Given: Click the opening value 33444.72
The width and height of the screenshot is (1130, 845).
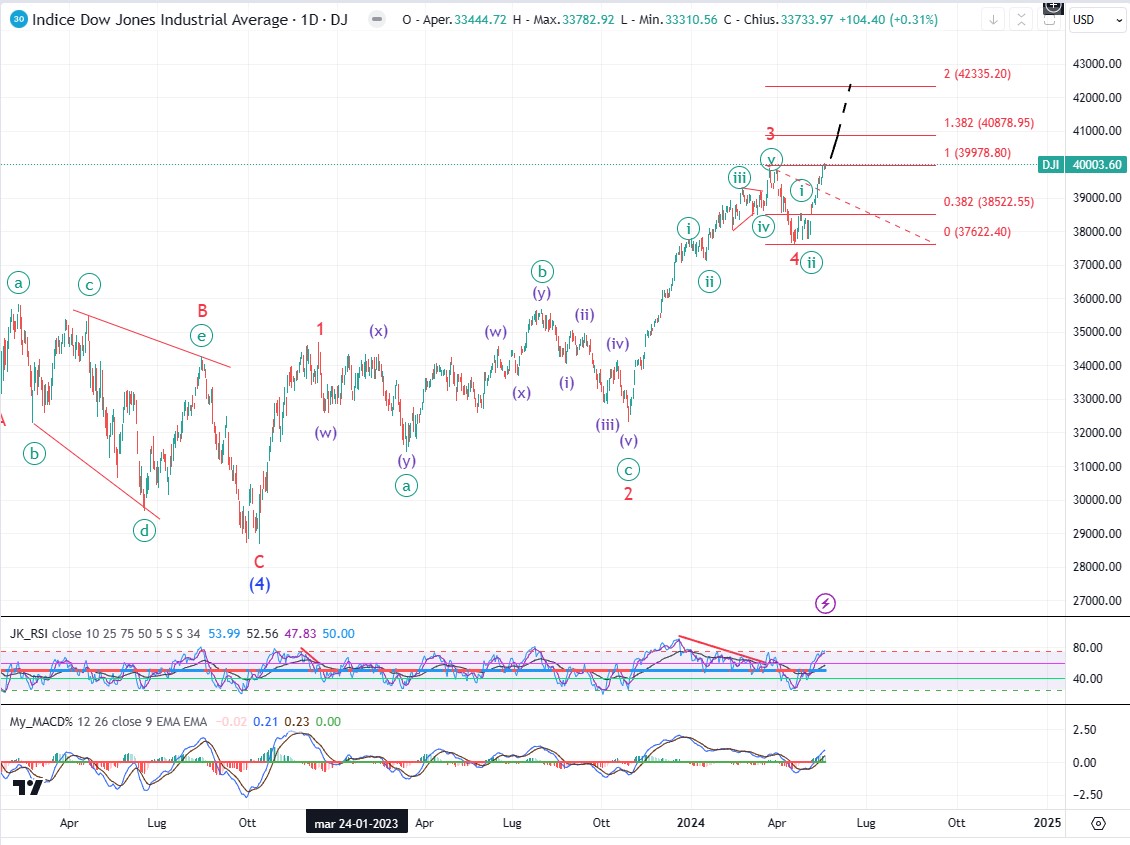Looking at the screenshot, I should tap(481, 20).
